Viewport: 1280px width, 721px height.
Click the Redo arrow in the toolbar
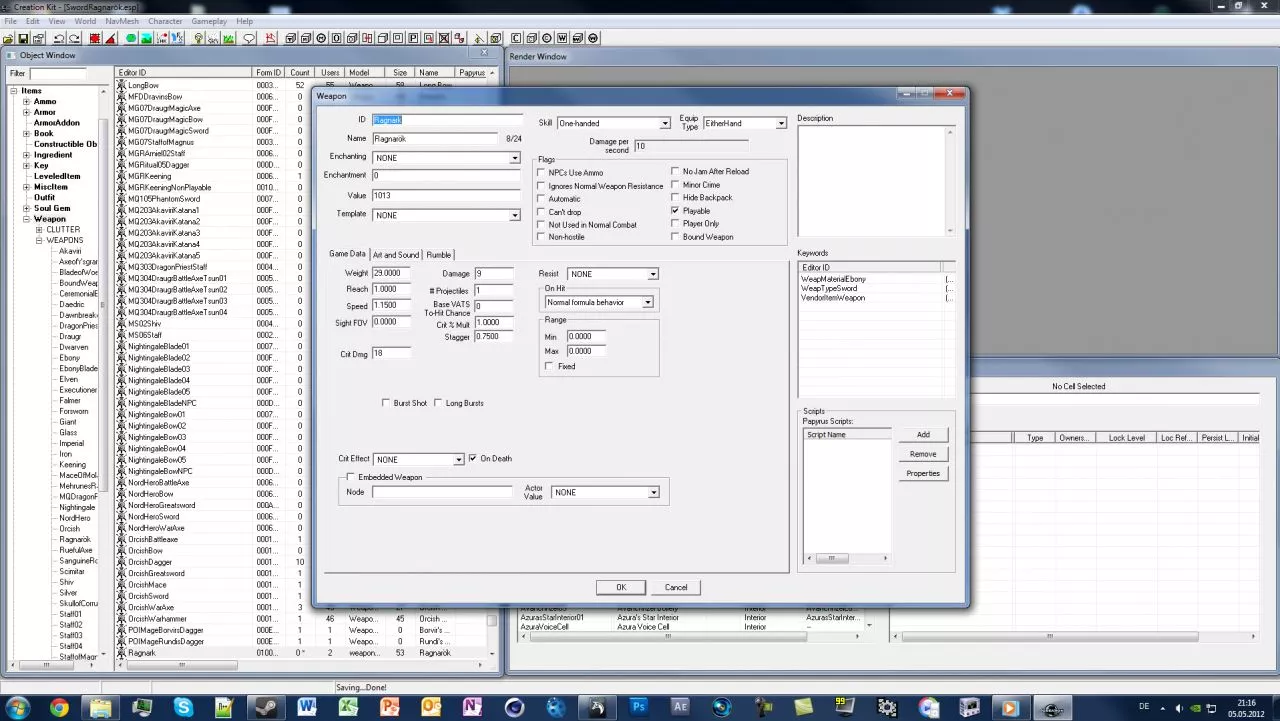tap(75, 38)
